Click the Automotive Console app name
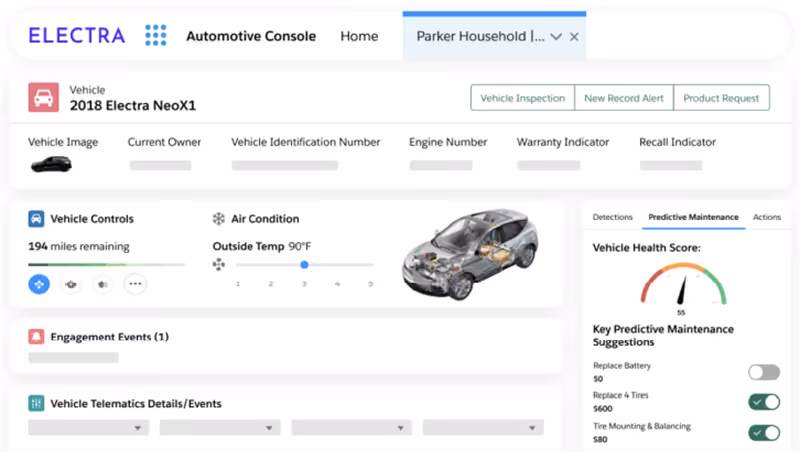 pyautogui.click(x=251, y=36)
